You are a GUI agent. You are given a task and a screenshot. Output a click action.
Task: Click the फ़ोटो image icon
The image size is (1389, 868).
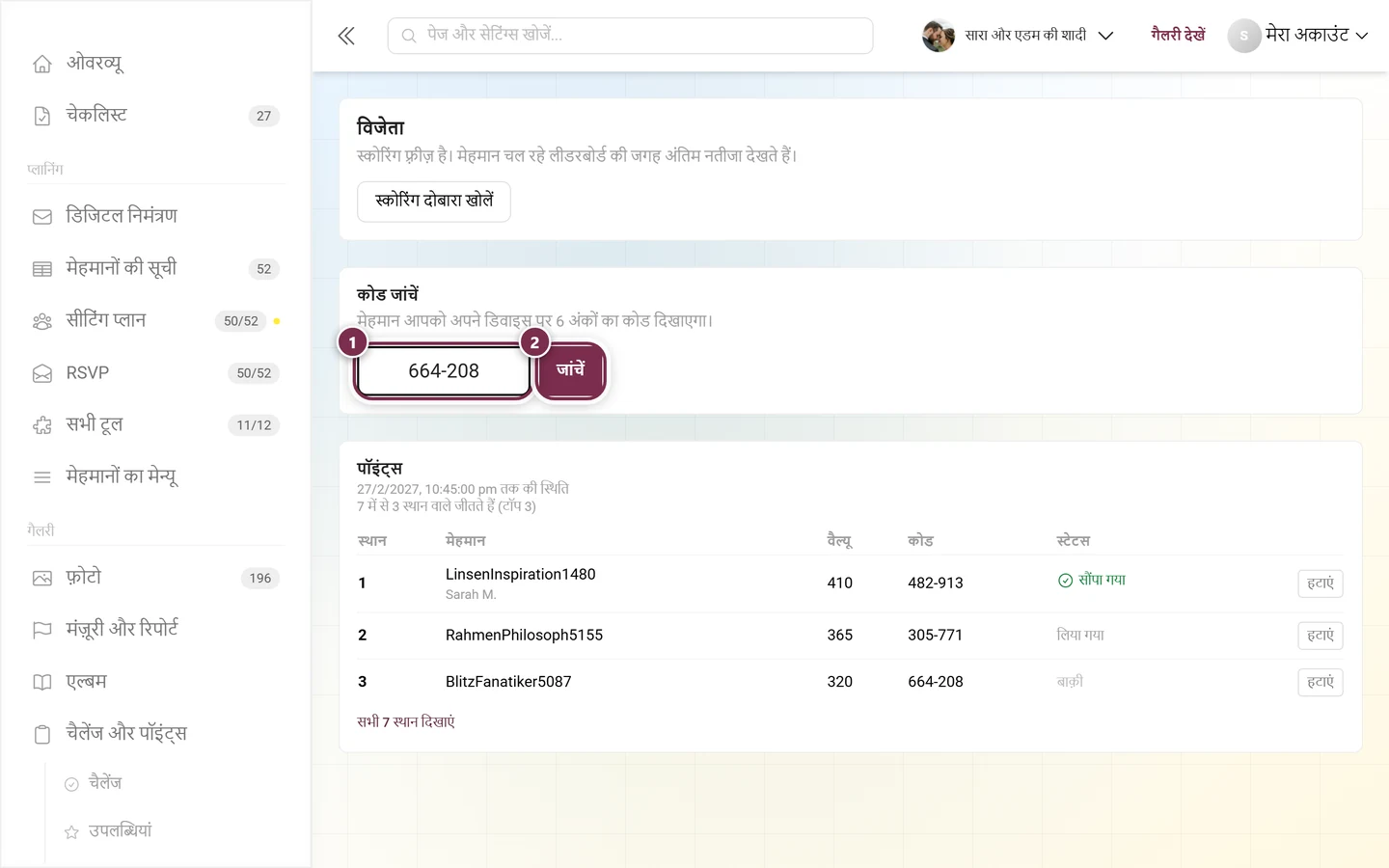[x=42, y=579]
